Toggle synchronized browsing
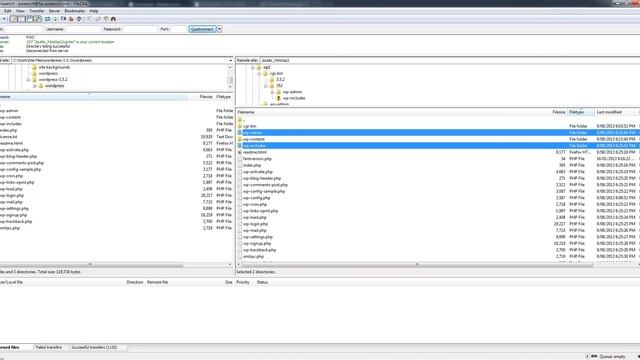This screenshot has width=640, height=360. (x=106, y=19)
